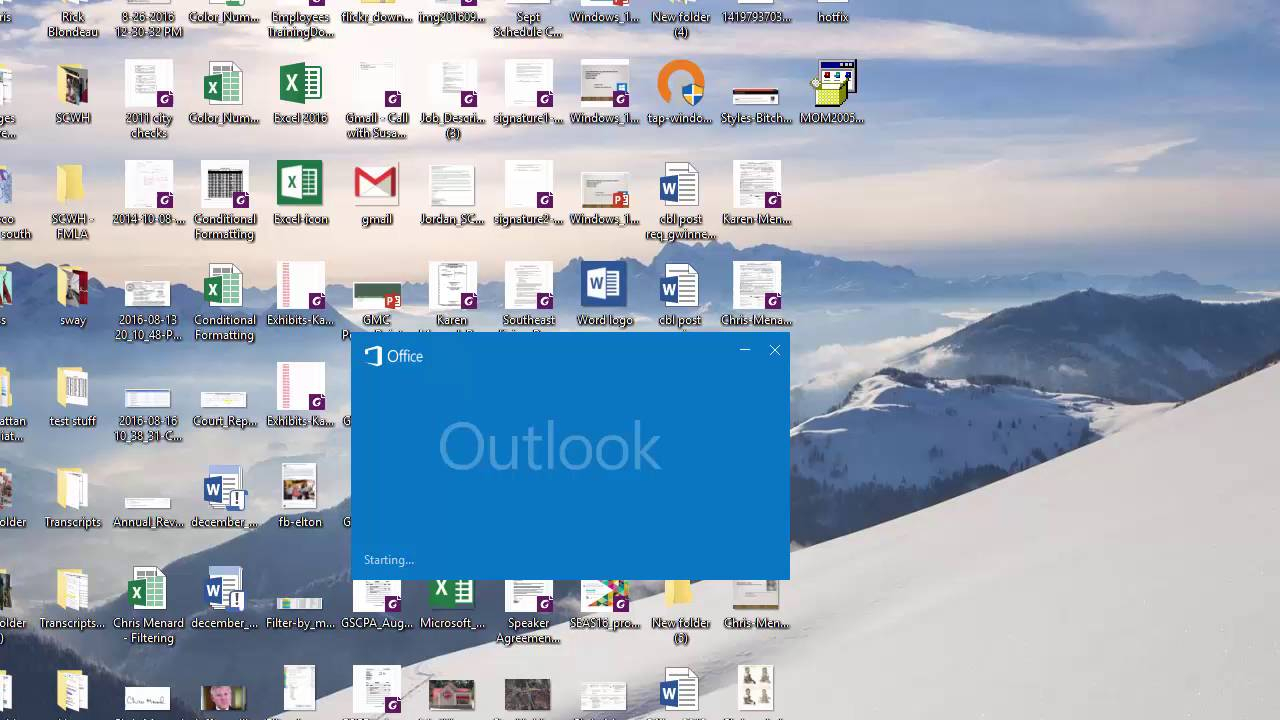Click the large Outlook title text
Viewport: 1280px width, 720px height.
[x=549, y=447]
